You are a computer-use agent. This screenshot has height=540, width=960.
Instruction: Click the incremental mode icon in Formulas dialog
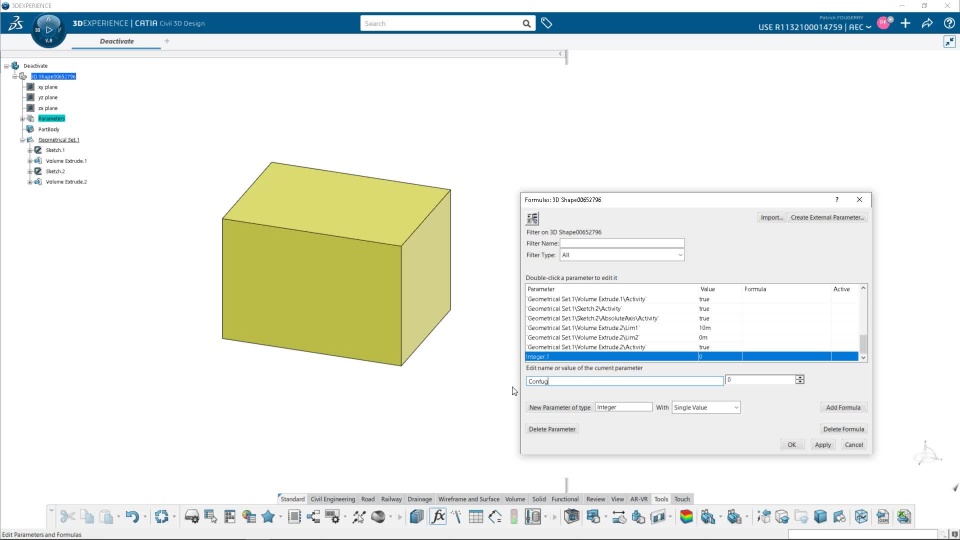[x=532, y=218]
